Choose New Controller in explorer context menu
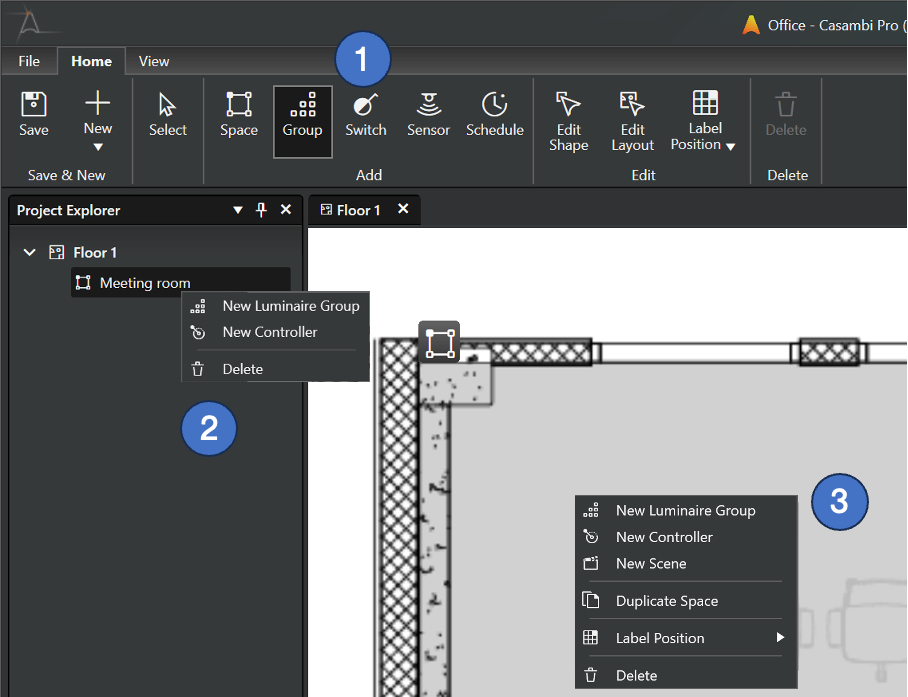Viewport: 908px width, 697px height. (276, 332)
